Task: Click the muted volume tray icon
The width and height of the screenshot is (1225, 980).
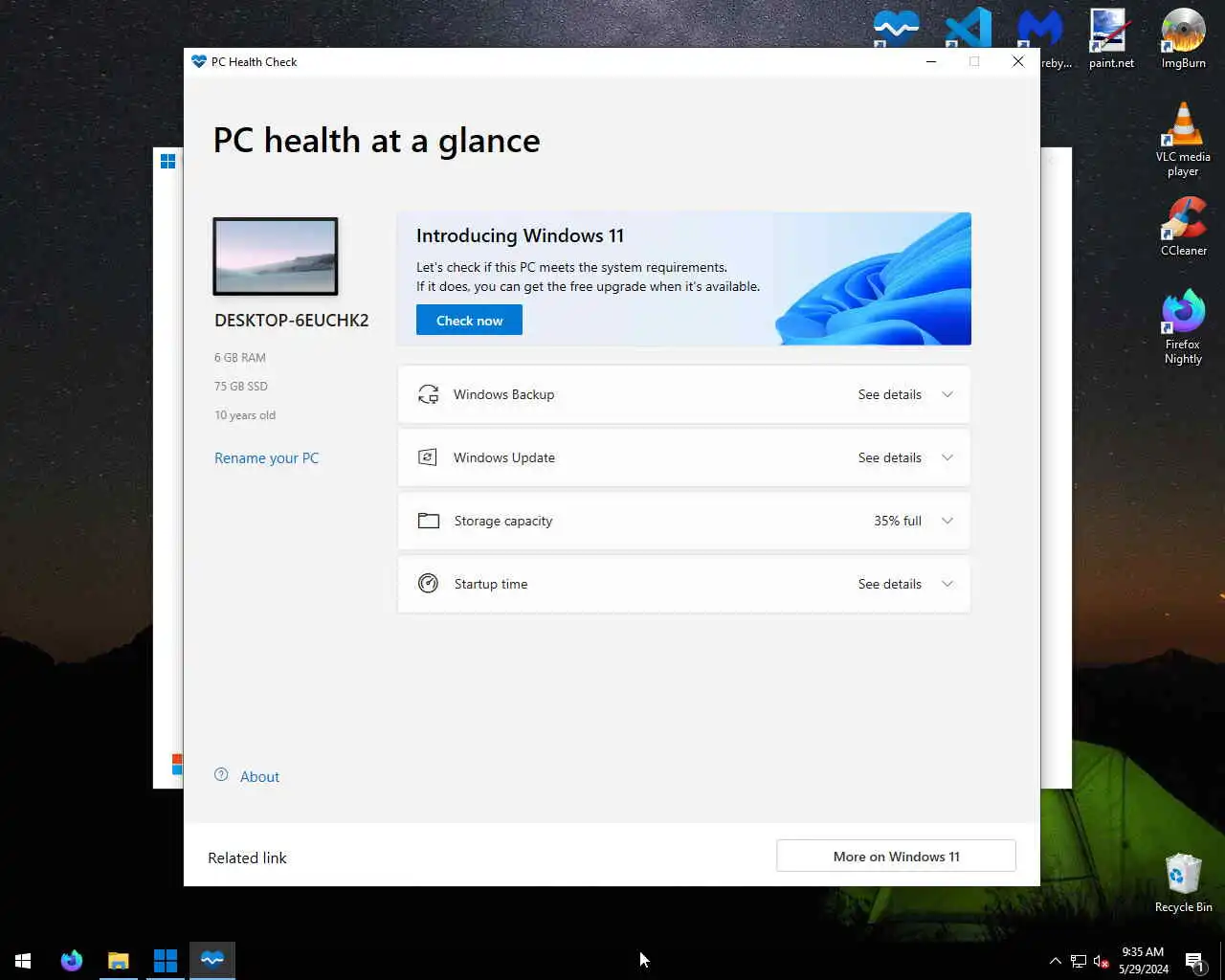Action: click(1101, 961)
